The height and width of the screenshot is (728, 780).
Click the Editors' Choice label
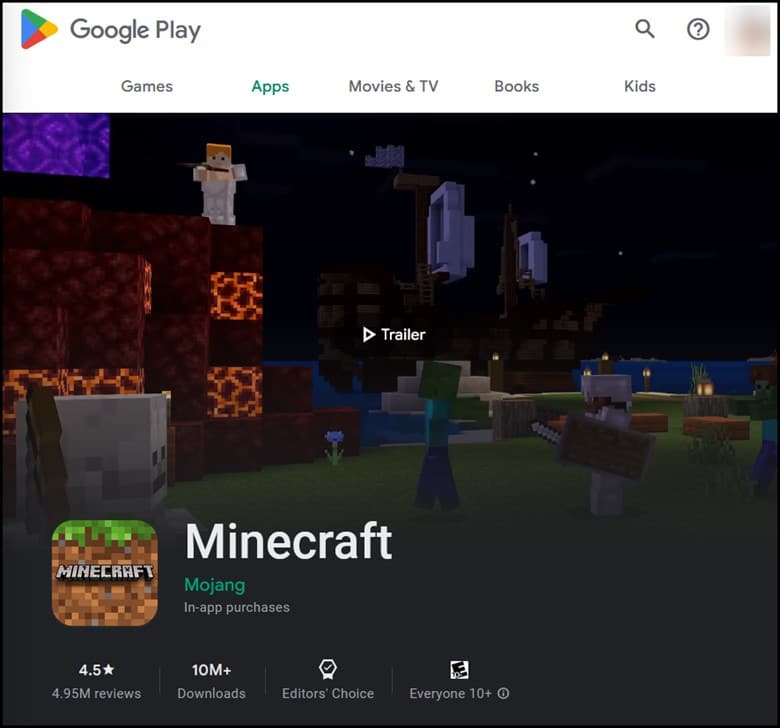click(328, 693)
